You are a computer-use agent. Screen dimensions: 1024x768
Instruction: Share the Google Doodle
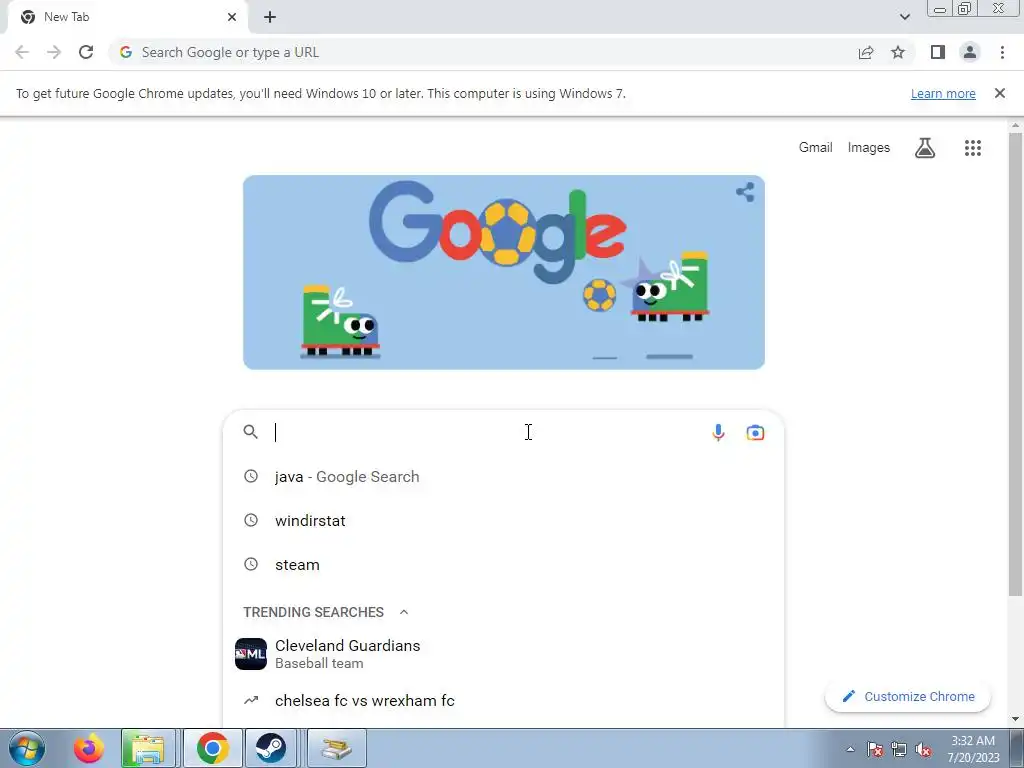745,192
